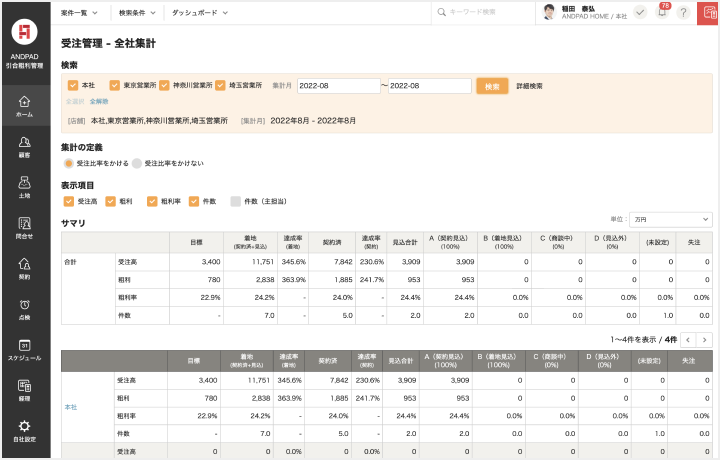Select 受注比率をかけない radio option
The image size is (720, 460).
138,162
